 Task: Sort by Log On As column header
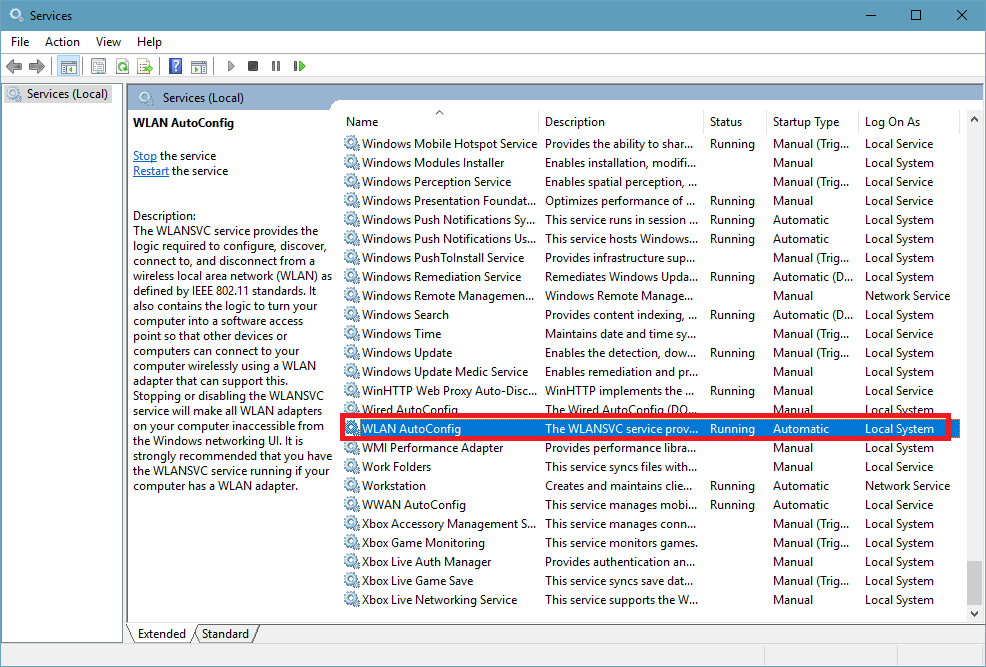click(909, 122)
